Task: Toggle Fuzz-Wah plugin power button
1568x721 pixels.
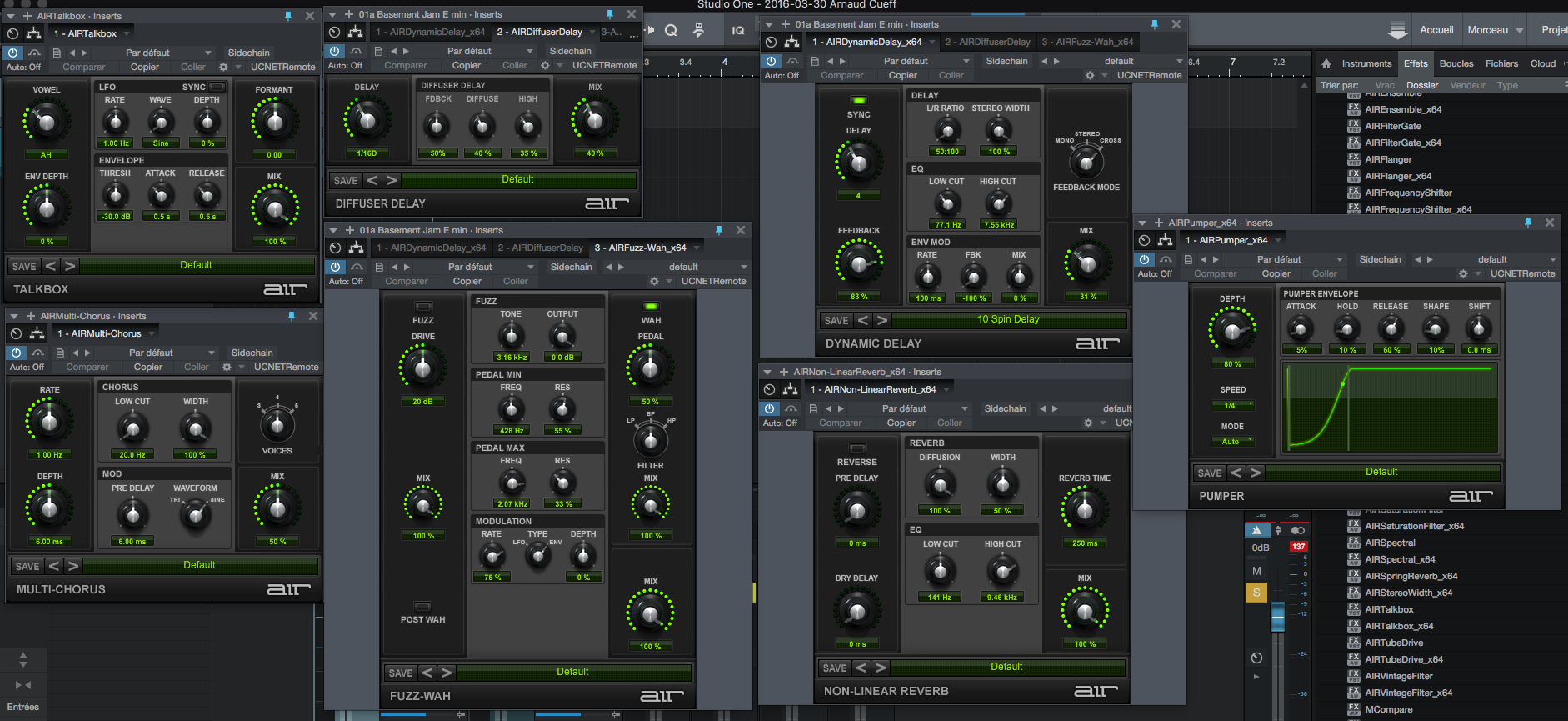Action: 335,267
